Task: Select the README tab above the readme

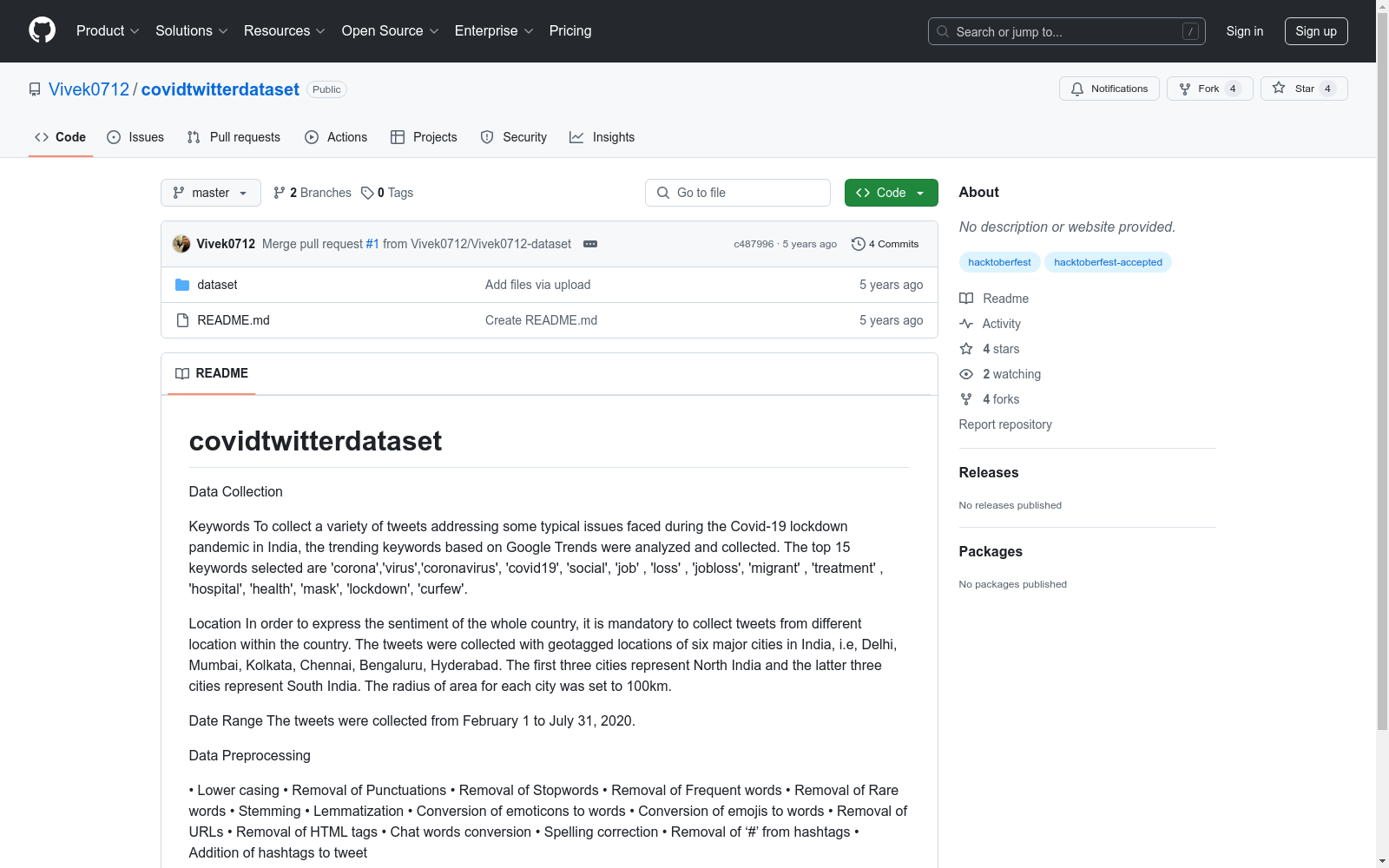Action: (212, 373)
